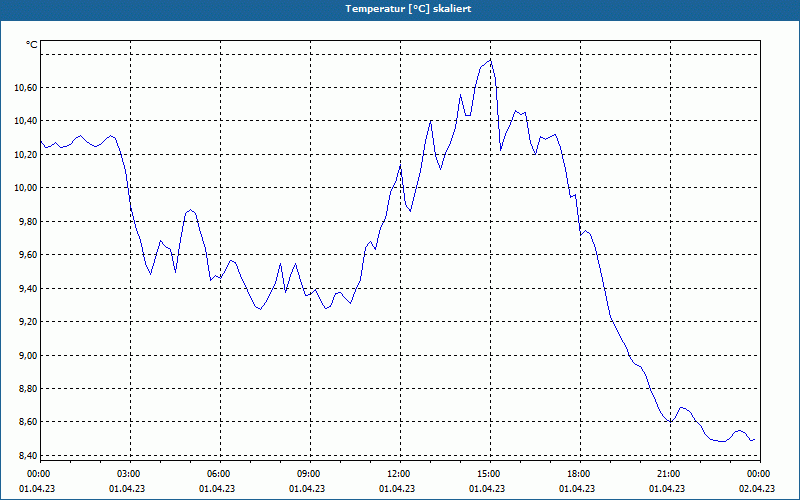The image size is (800, 500).
Task: Select the '01.04.23' date under 03:00
Action: point(127,489)
